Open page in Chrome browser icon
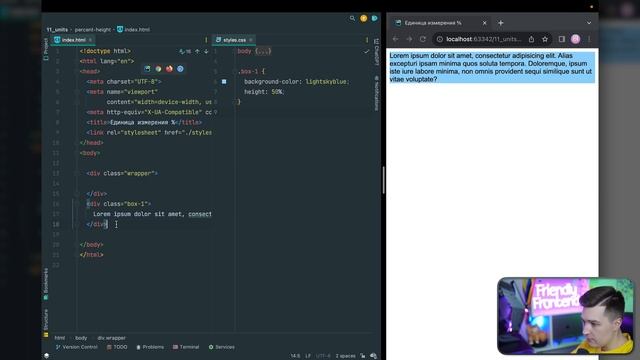640x360 pixels. click(158, 69)
